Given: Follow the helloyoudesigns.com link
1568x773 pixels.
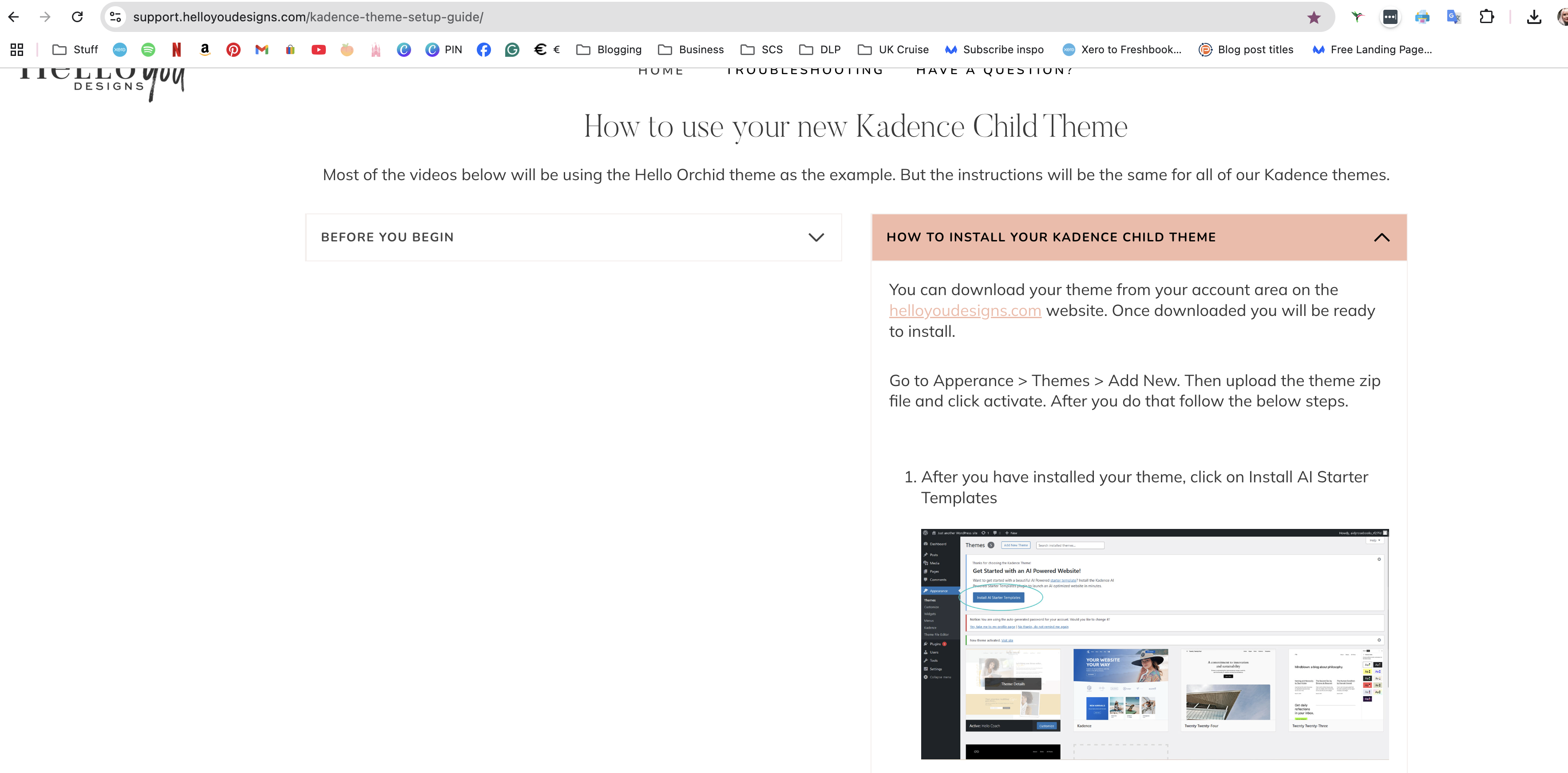Looking at the screenshot, I should pos(965,311).
